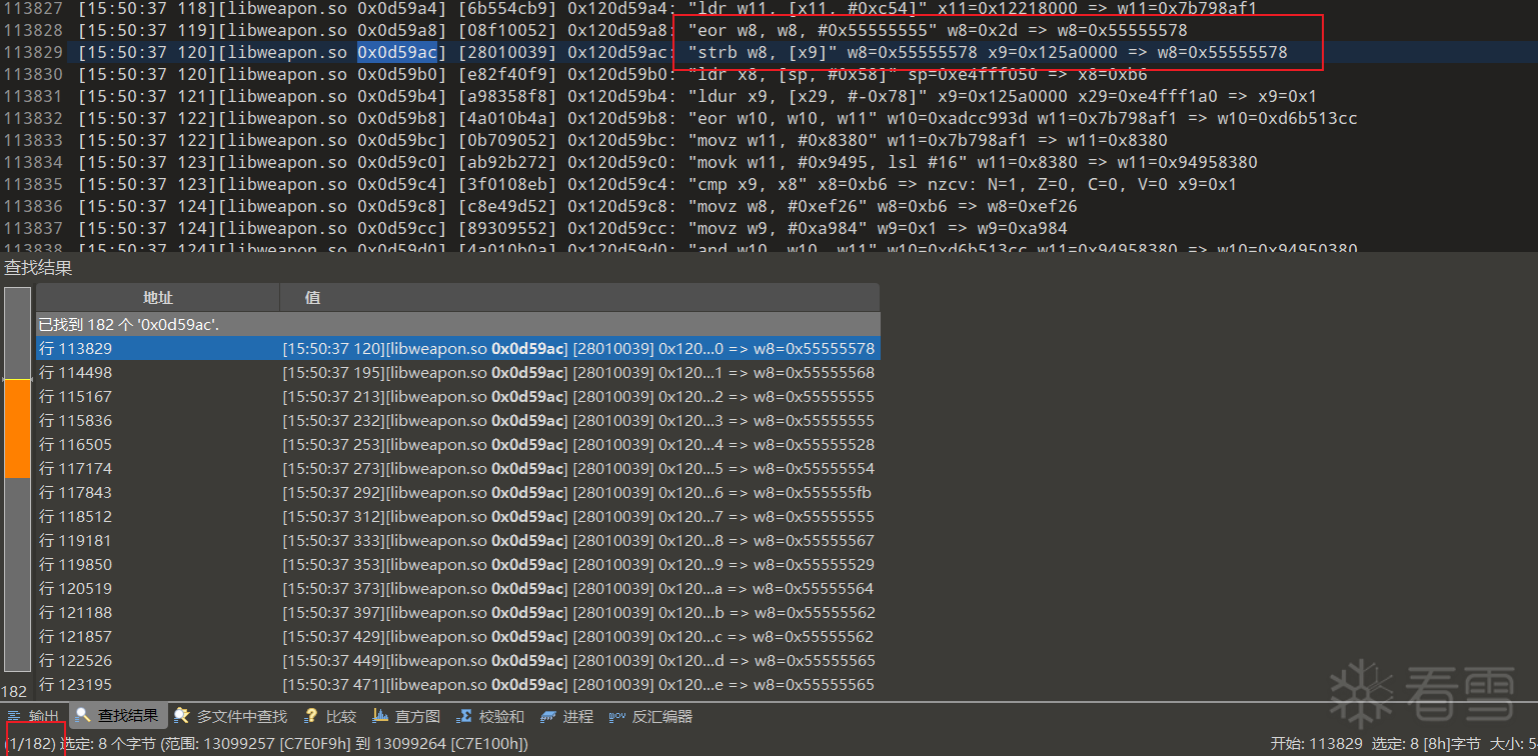The image size is (1538, 756).
Task: Open result 行 117174
Action: (x=458, y=469)
